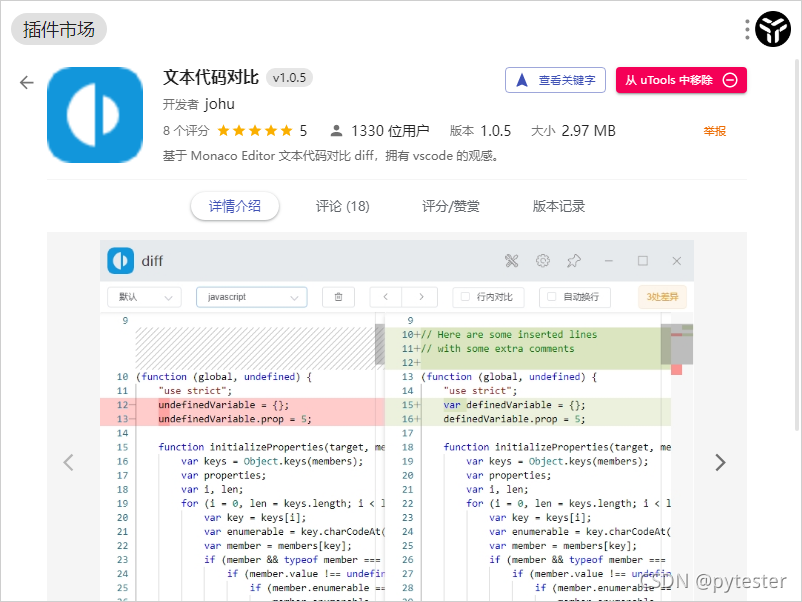Show previous screenshot in carousel
The height and width of the screenshot is (602, 802).
(x=69, y=462)
